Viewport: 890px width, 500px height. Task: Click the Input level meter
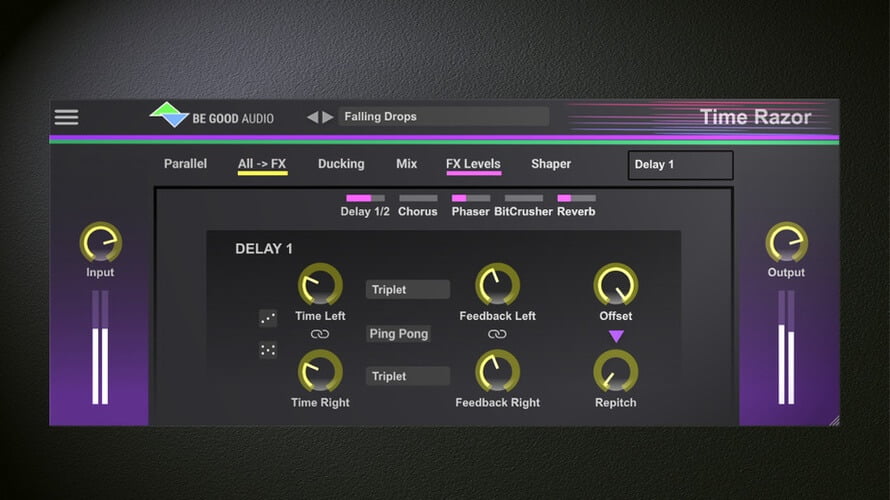(x=100, y=347)
